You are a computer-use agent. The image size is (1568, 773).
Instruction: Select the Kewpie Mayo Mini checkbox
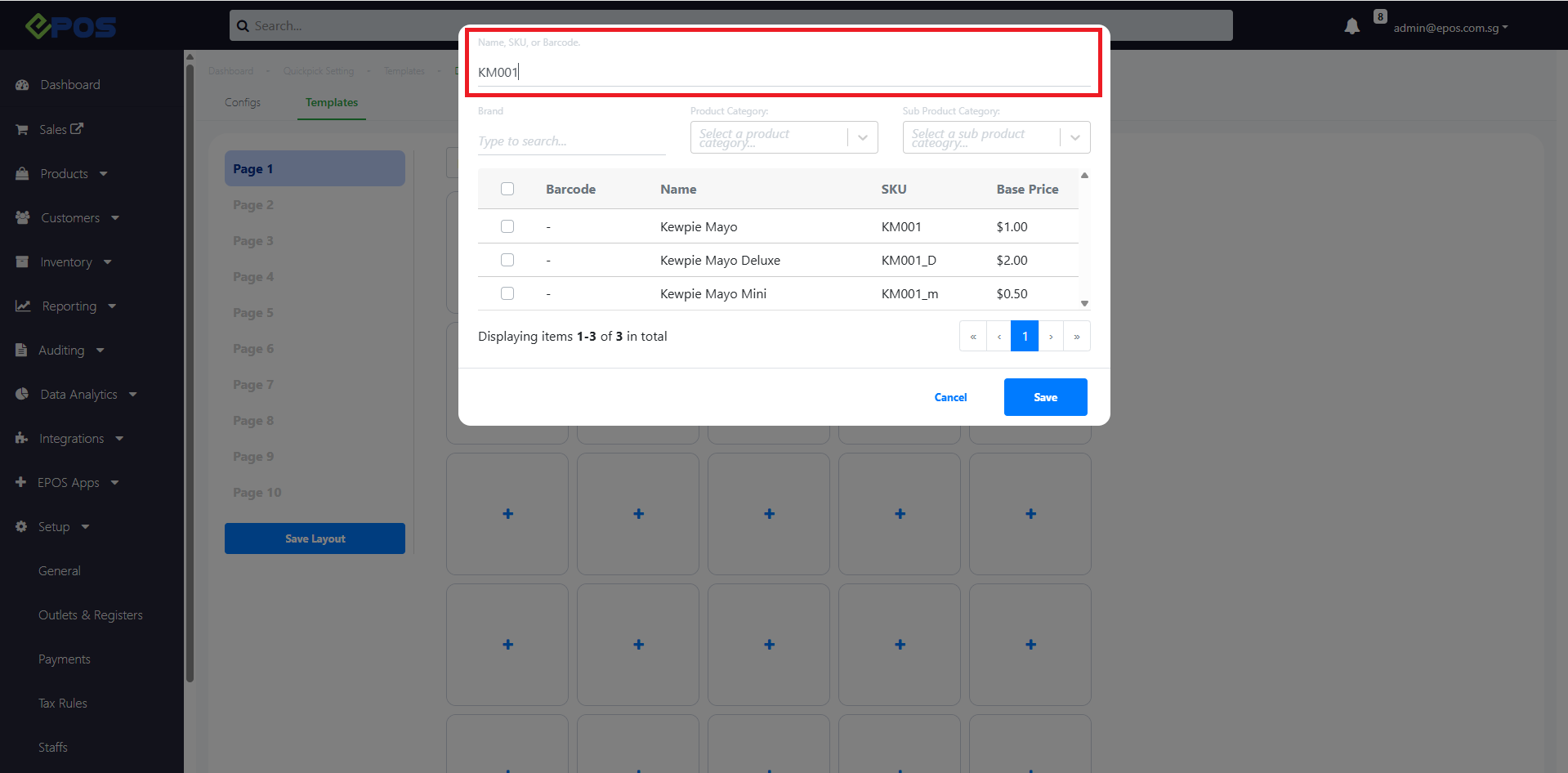point(507,293)
